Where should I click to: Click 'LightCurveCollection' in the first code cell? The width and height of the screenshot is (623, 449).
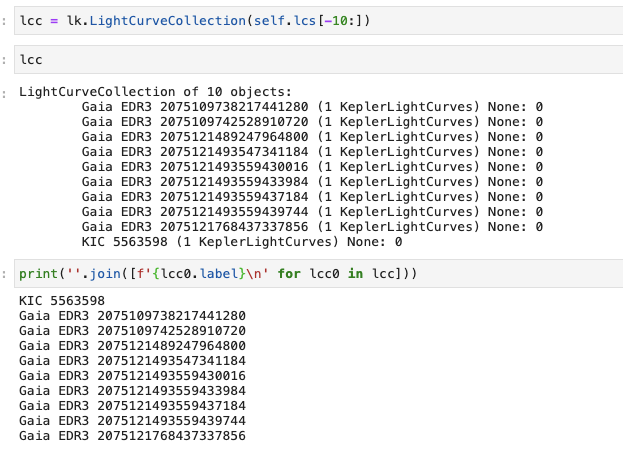pos(168,21)
